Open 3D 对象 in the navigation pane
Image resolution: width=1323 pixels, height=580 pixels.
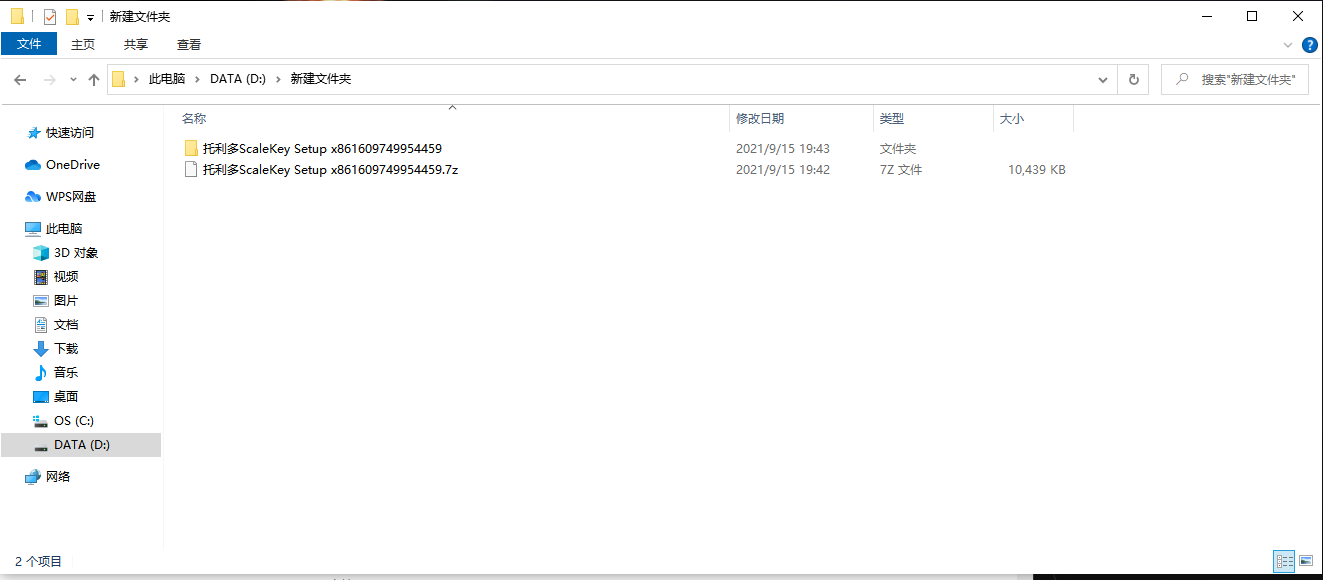[x=76, y=253]
